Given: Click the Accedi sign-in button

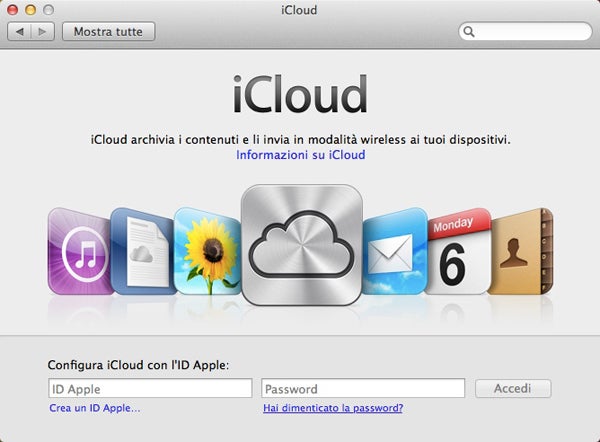Looking at the screenshot, I should 513,388.
